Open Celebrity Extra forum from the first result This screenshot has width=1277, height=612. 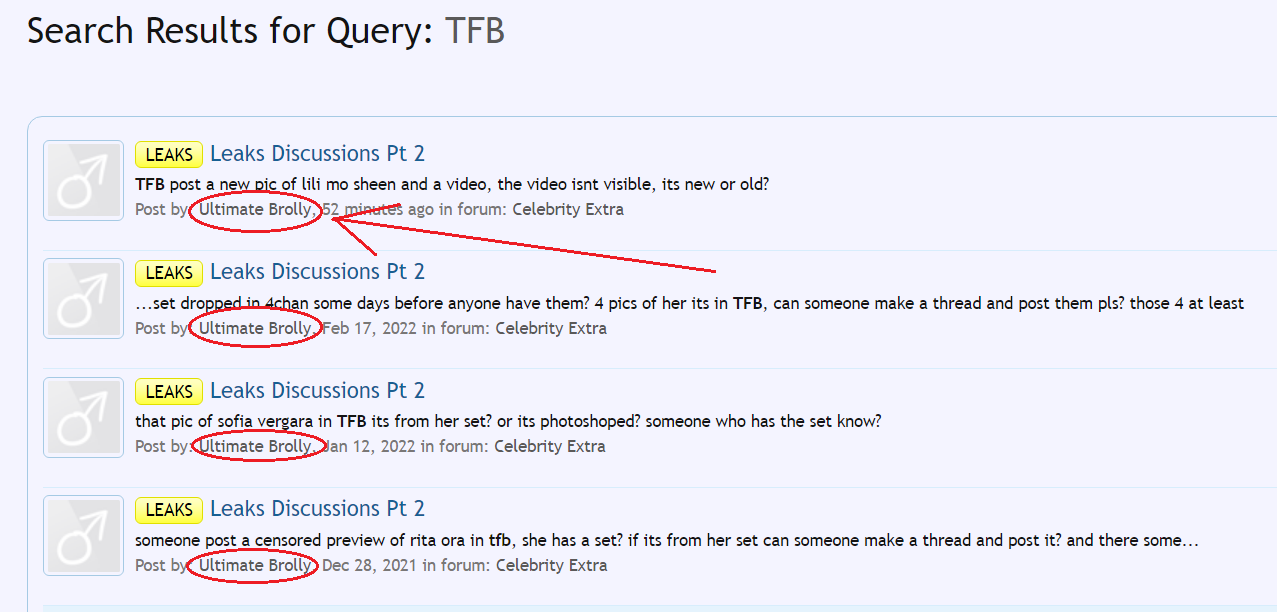point(568,210)
